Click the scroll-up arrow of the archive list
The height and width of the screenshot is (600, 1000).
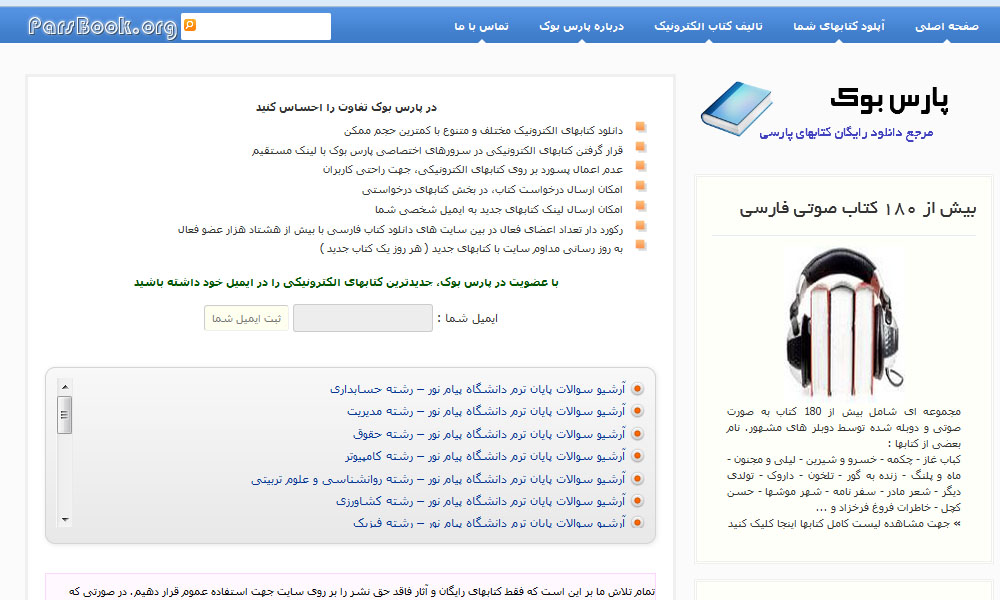[x=64, y=387]
